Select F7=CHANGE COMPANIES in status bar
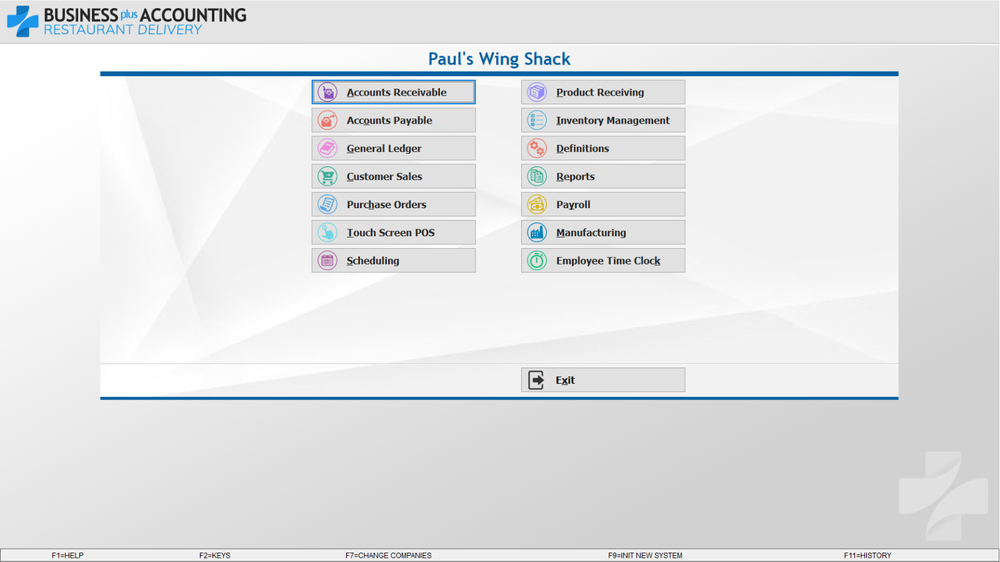The width and height of the screenshot is (1000, 562). [x=388, y=555]
